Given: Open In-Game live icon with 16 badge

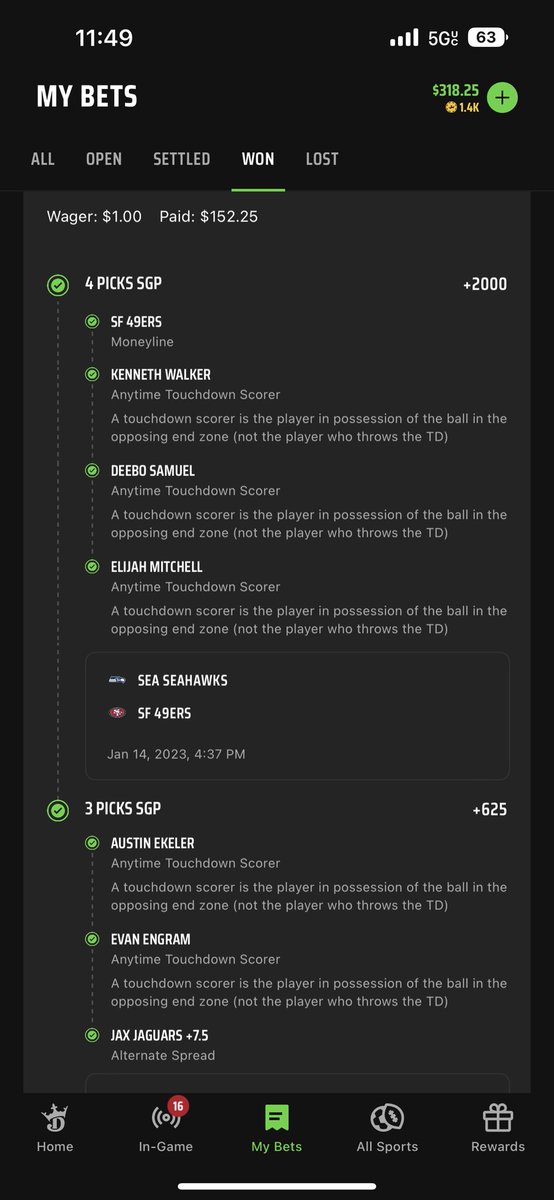Looking at the screenshot, I should coord(166,1118).
